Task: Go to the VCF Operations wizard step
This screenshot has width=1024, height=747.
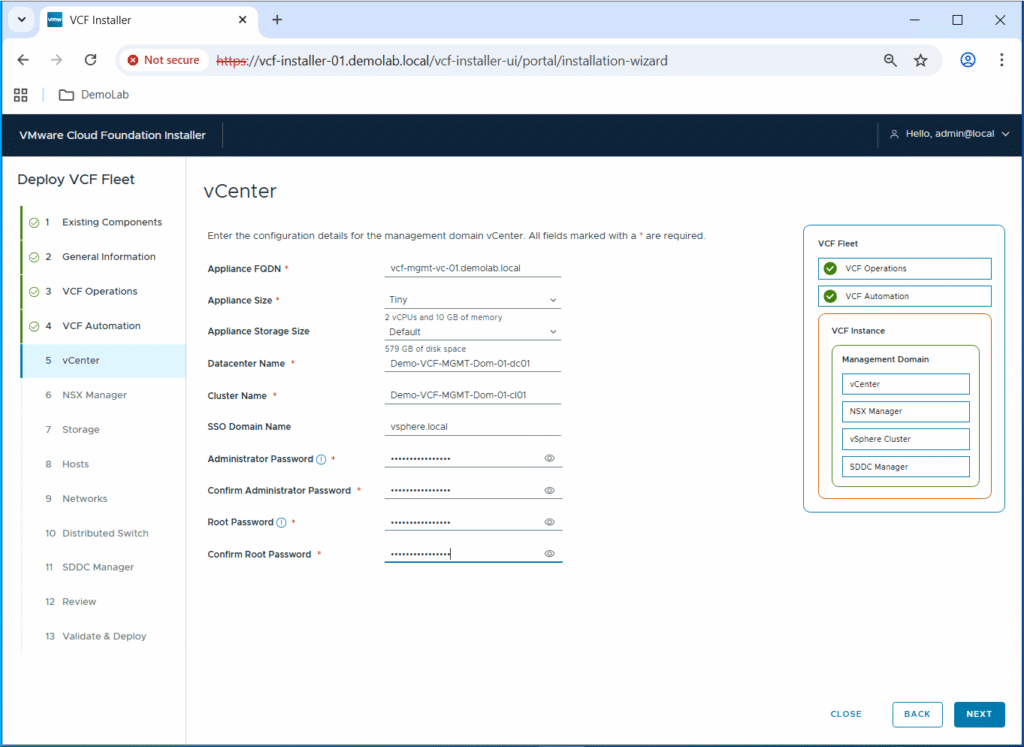Action: [x=99, y=291]
